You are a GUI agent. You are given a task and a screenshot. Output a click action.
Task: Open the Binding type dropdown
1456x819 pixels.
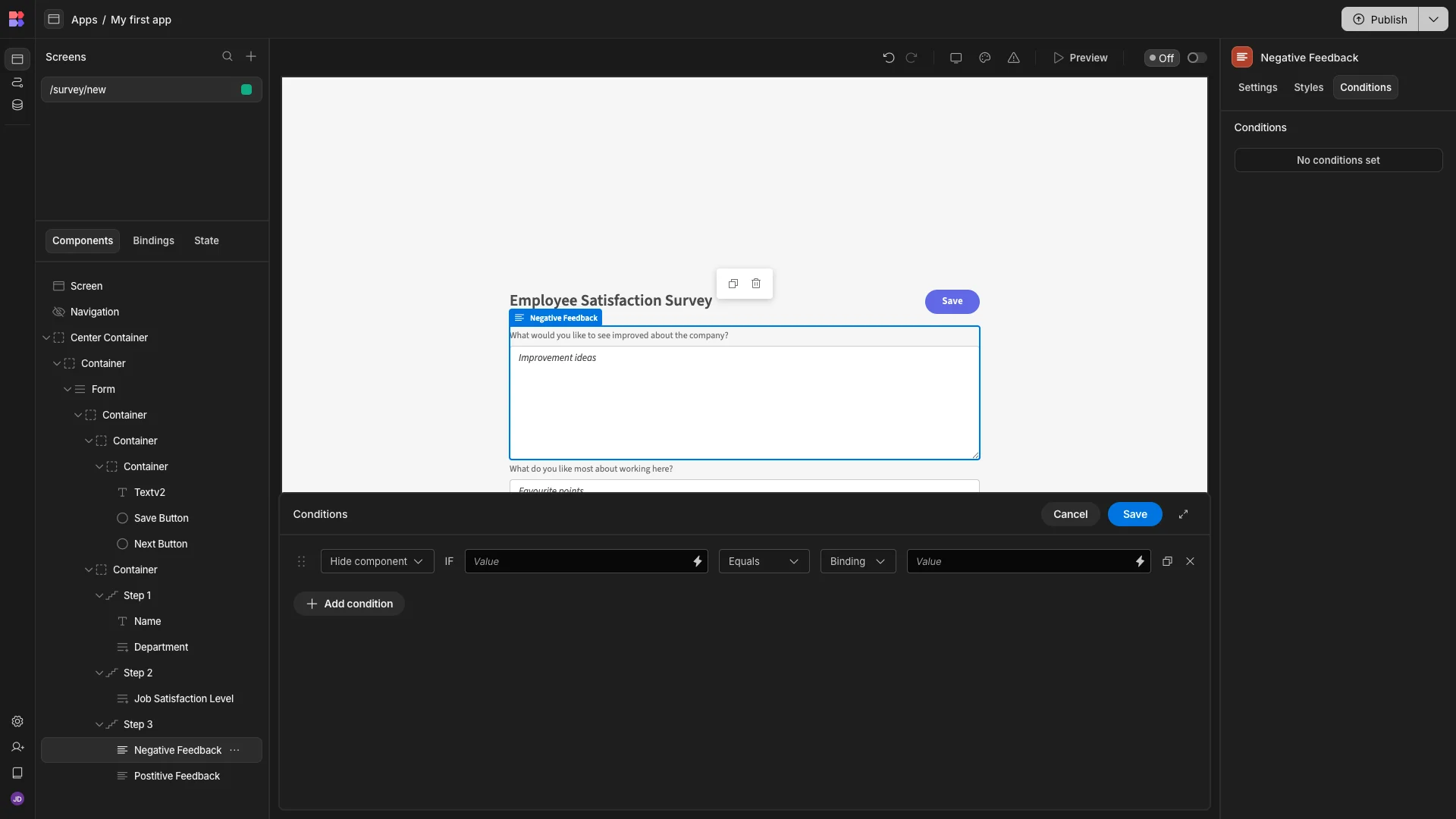[858, 561]
